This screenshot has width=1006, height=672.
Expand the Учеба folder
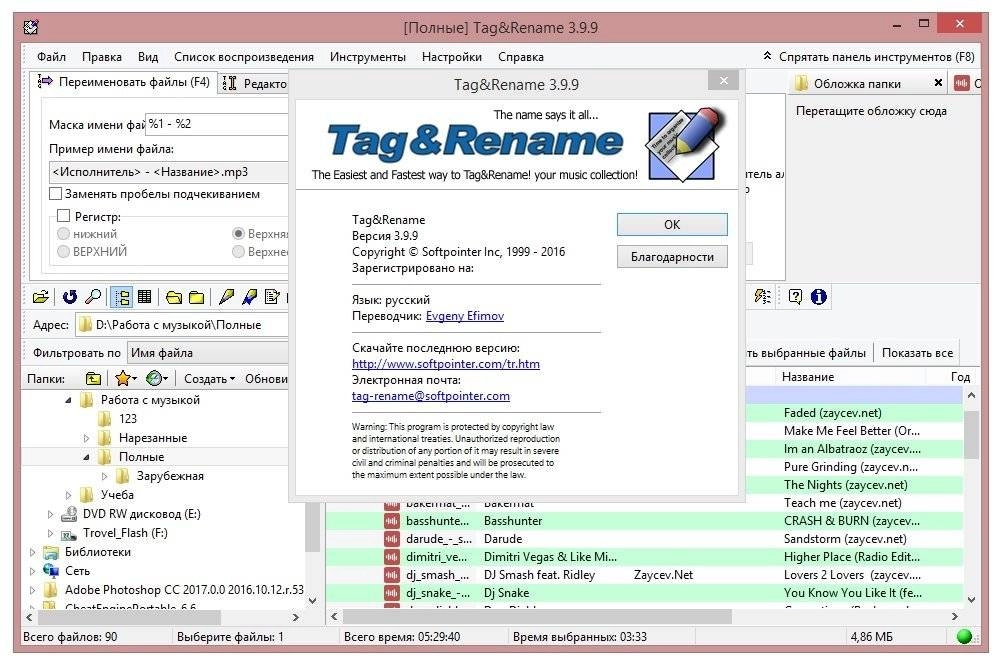coord(68,495)
